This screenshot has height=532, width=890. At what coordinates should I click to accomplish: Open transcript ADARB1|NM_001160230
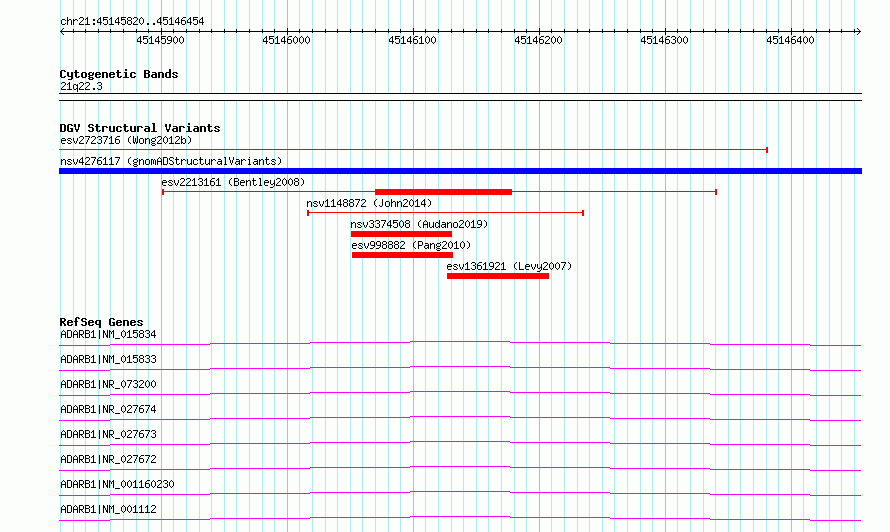[117, 484]
